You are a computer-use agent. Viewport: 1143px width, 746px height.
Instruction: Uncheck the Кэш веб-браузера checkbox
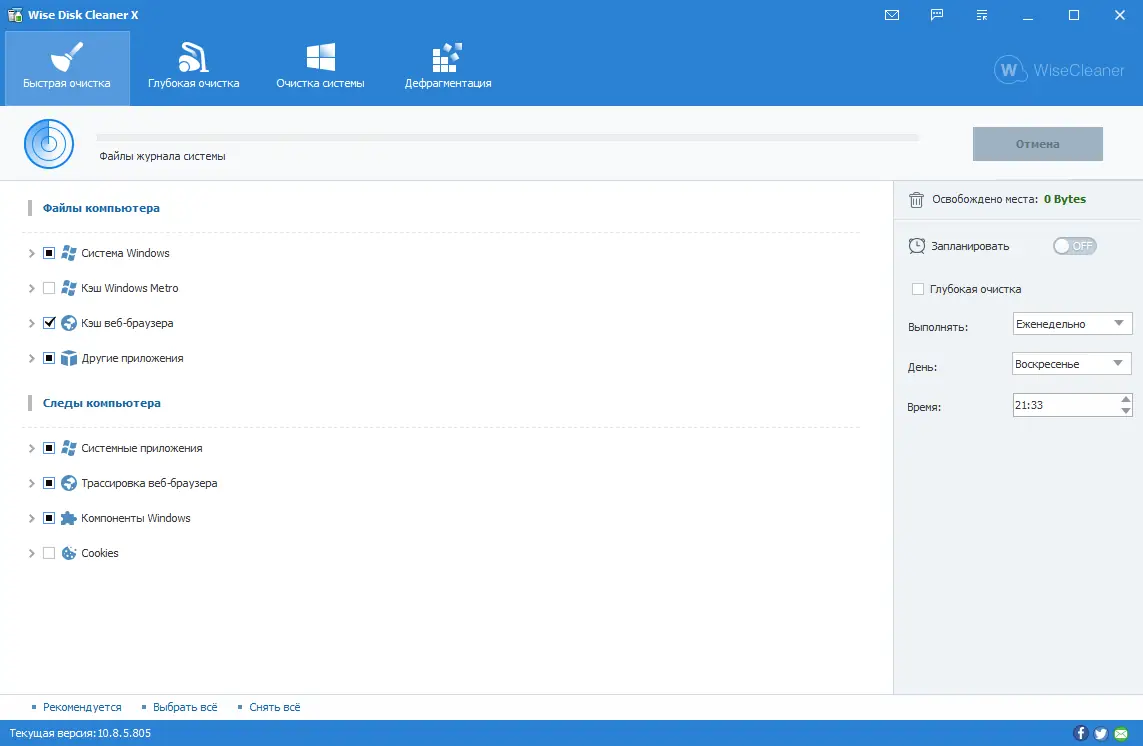[49, 323]
